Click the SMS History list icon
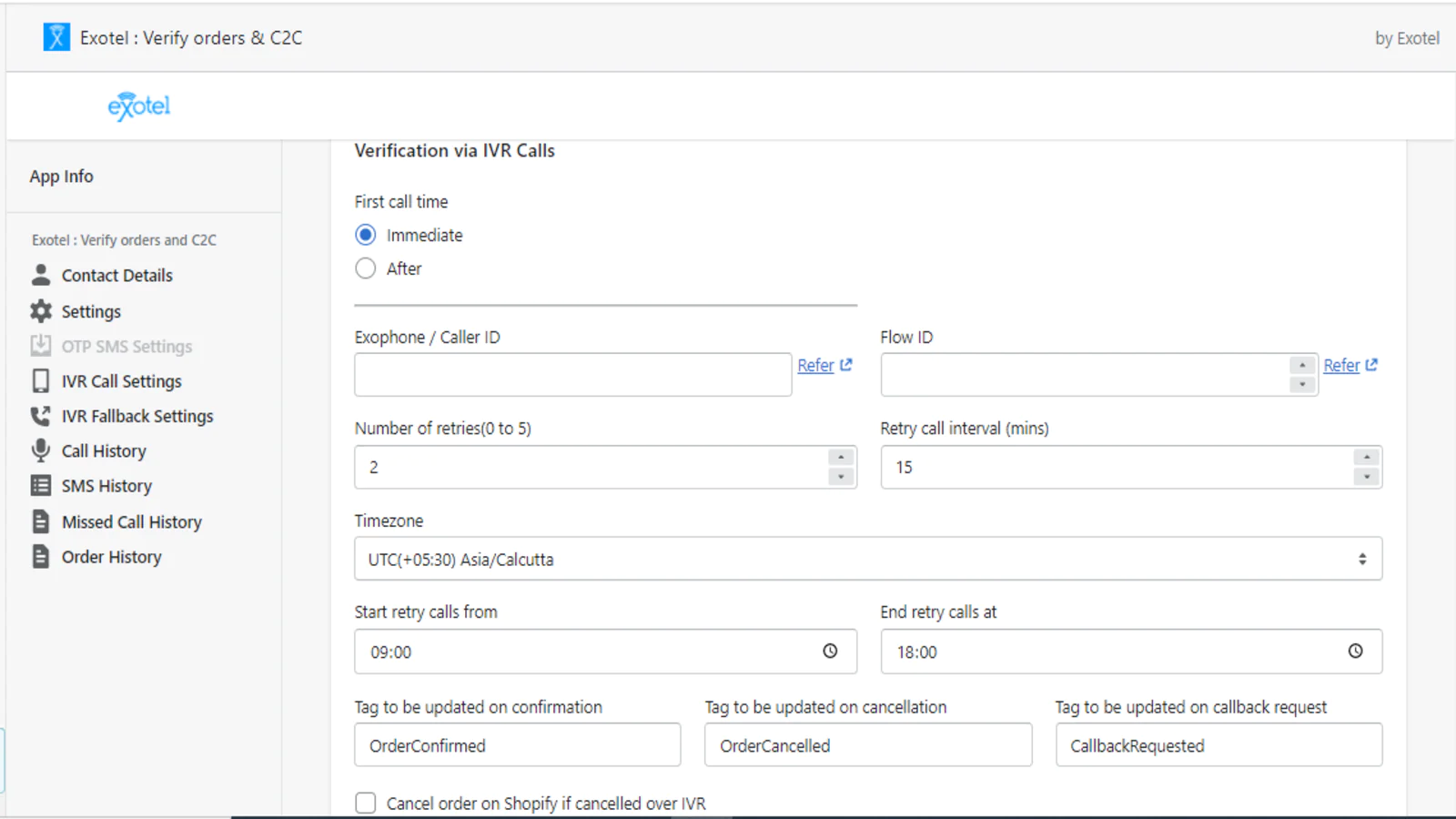Viewport: 1456px width, 819px height. point(41,486)
